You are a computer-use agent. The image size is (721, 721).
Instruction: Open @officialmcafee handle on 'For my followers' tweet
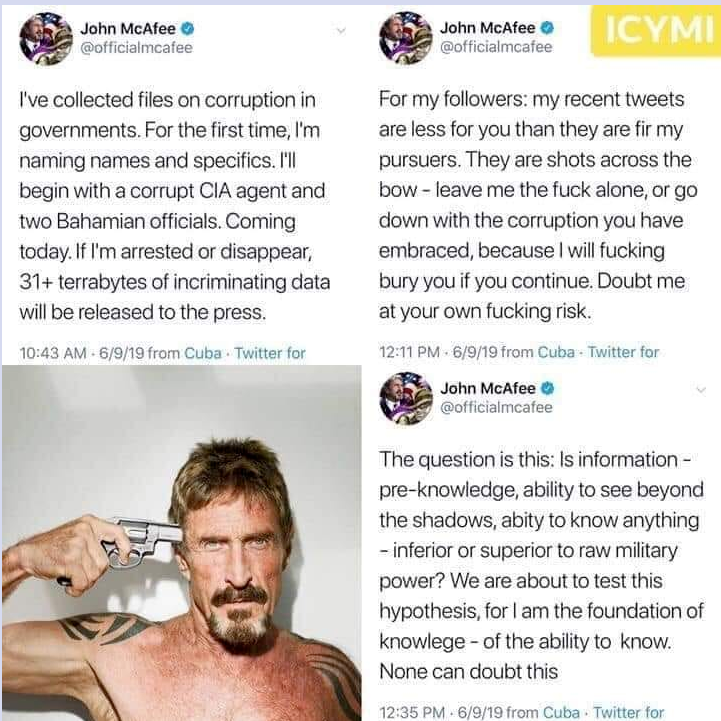pos(496,47)
